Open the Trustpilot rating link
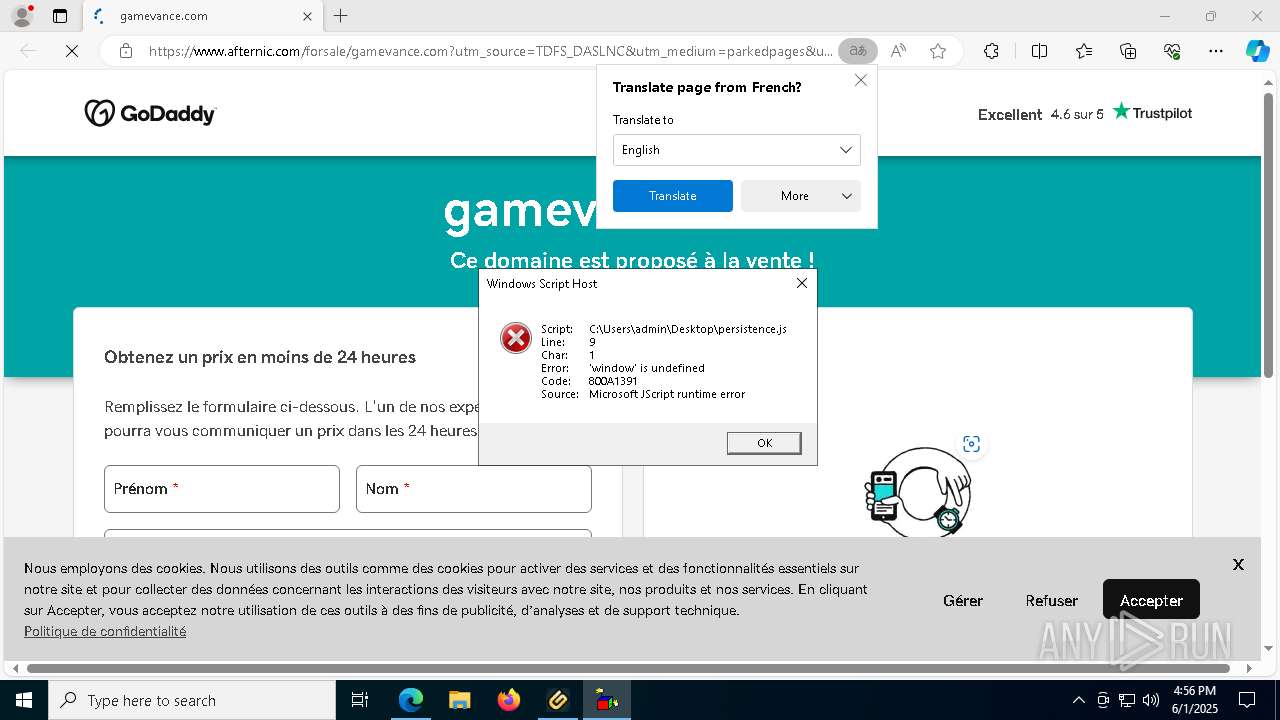 pos(1085,113)
